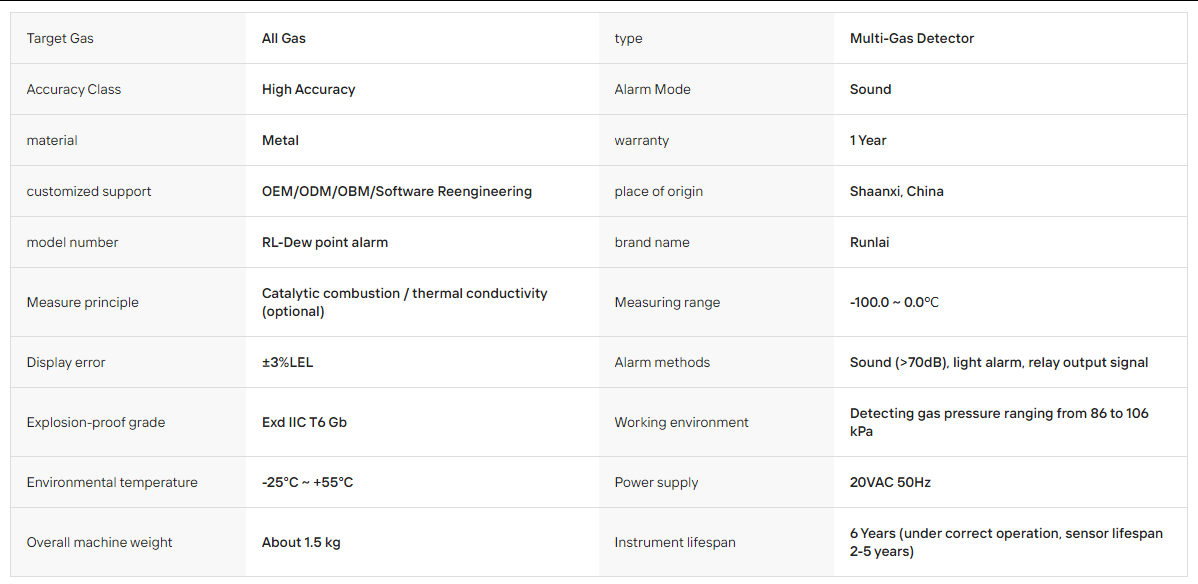Click the 'Alarm Mode' label

click(652, 89)
